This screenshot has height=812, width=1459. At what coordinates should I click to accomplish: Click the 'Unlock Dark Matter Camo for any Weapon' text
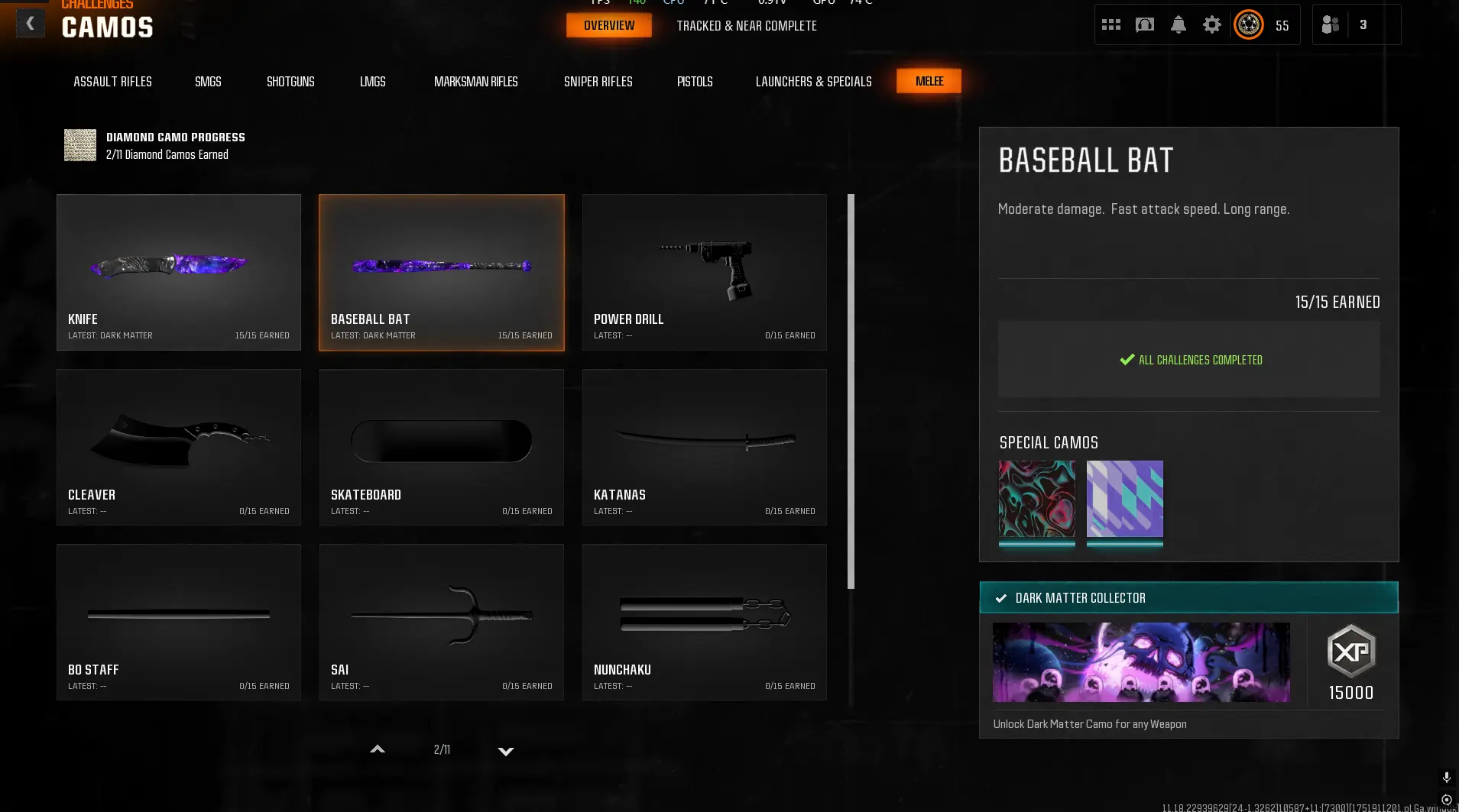click(1090, 724)
